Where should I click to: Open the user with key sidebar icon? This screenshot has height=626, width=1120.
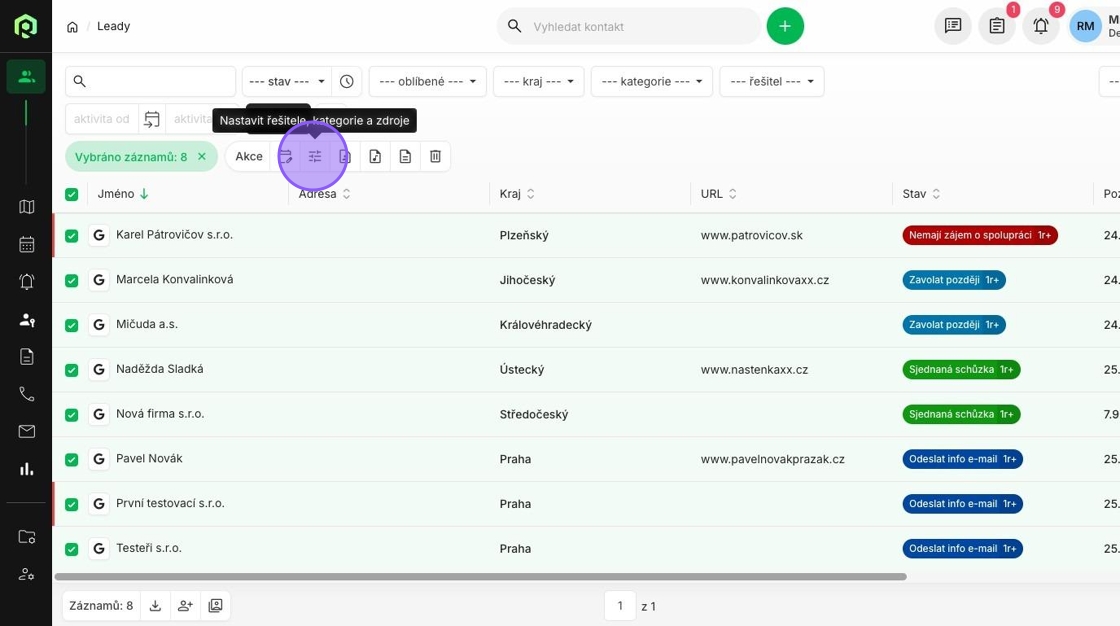coord(26,319)
